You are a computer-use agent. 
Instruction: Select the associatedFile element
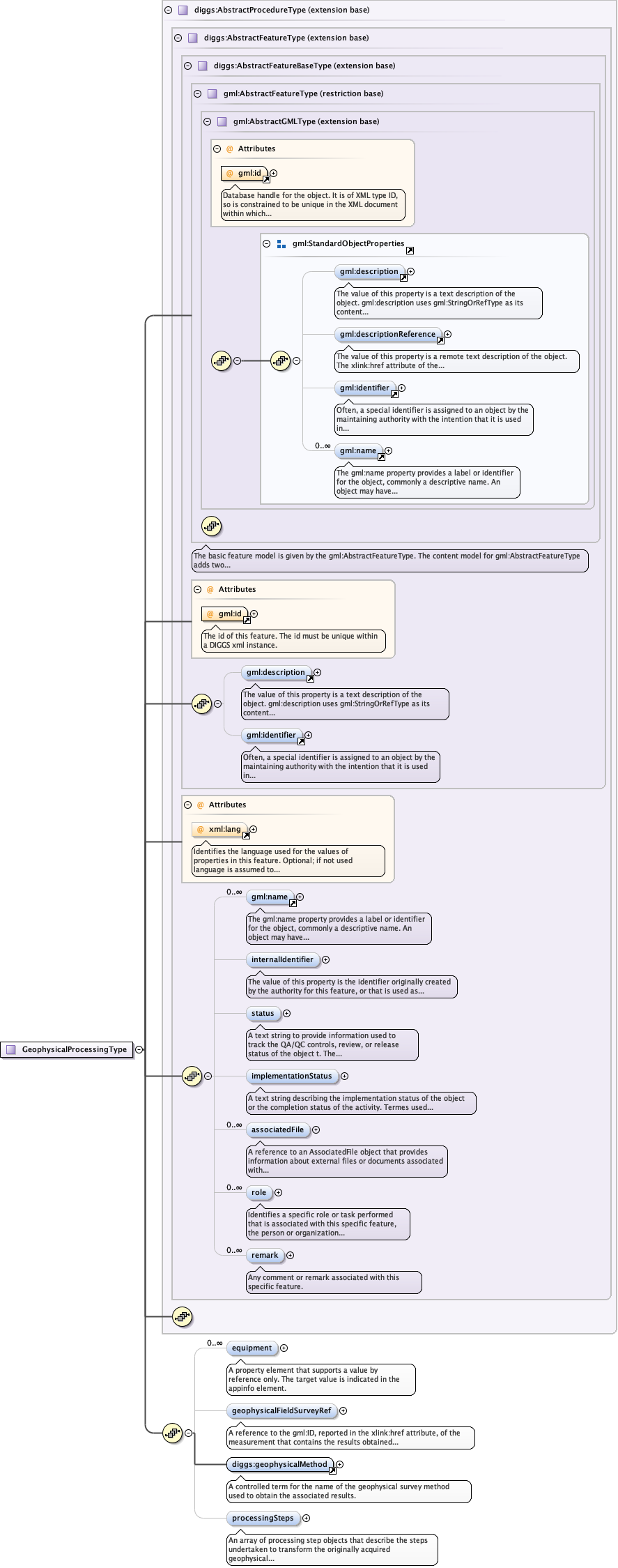[277, 1130]
